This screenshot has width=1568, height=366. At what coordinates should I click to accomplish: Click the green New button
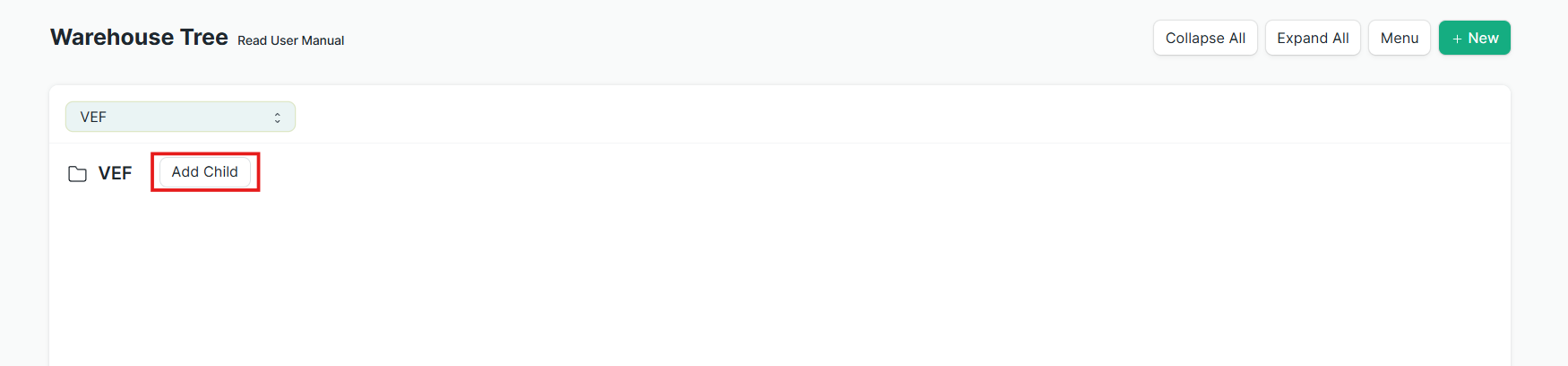pos(1475,38)
